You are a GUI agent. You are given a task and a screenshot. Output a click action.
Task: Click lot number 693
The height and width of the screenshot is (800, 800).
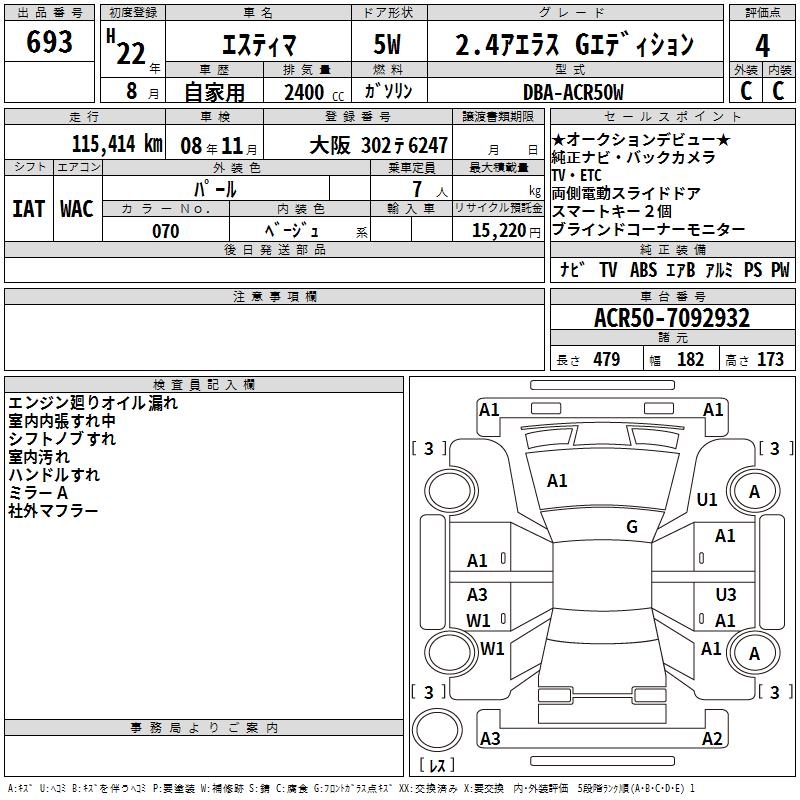(x=49, y=41)
